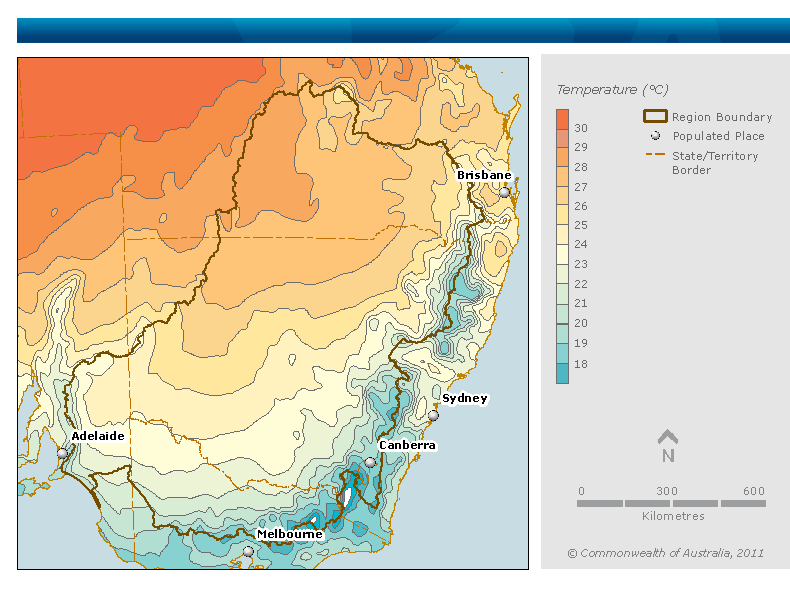
Task: Click the legend value 29
Action: tap(581, 147)
